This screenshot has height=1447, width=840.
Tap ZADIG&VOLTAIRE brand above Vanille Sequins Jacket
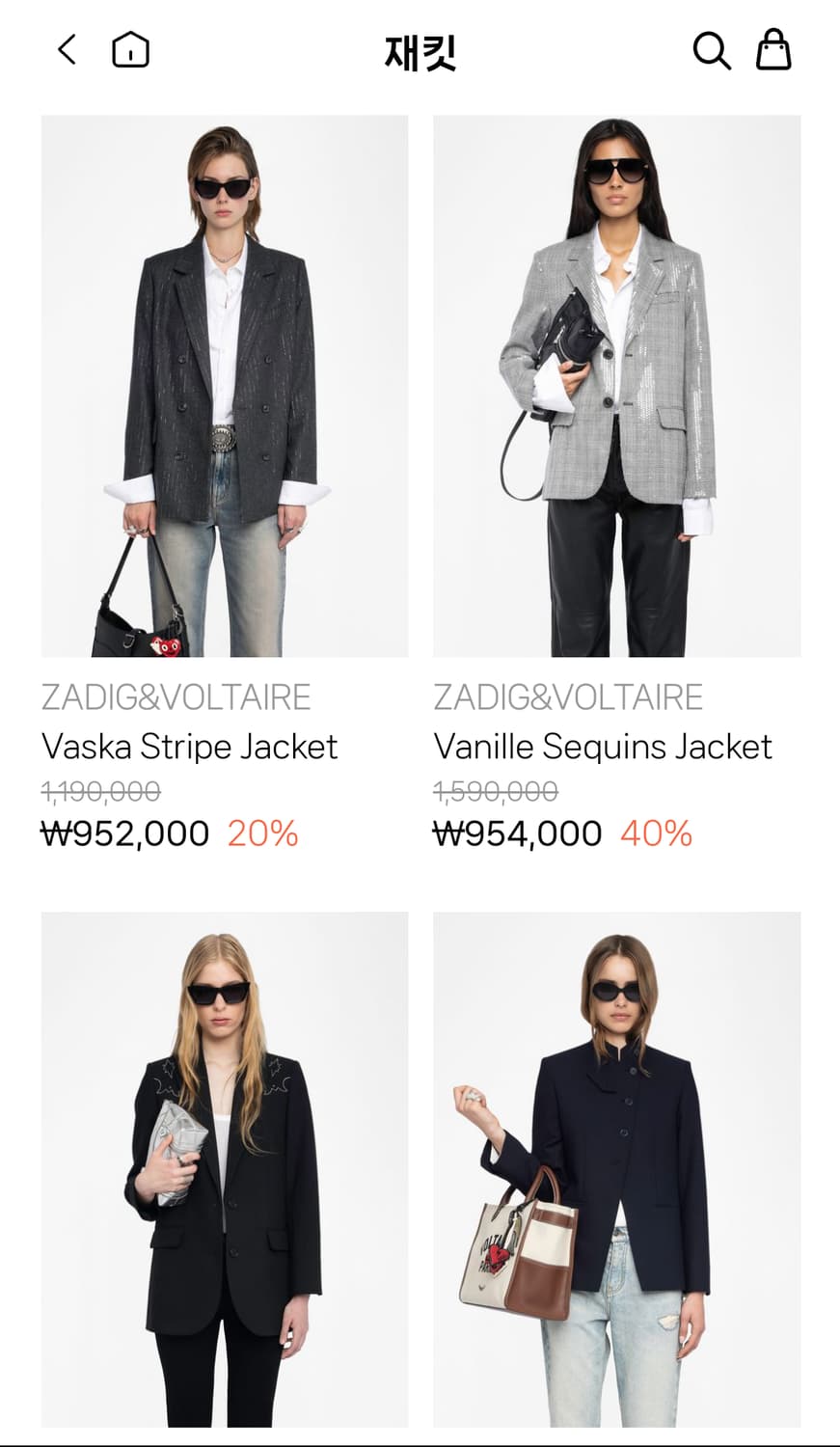[568, 697]
